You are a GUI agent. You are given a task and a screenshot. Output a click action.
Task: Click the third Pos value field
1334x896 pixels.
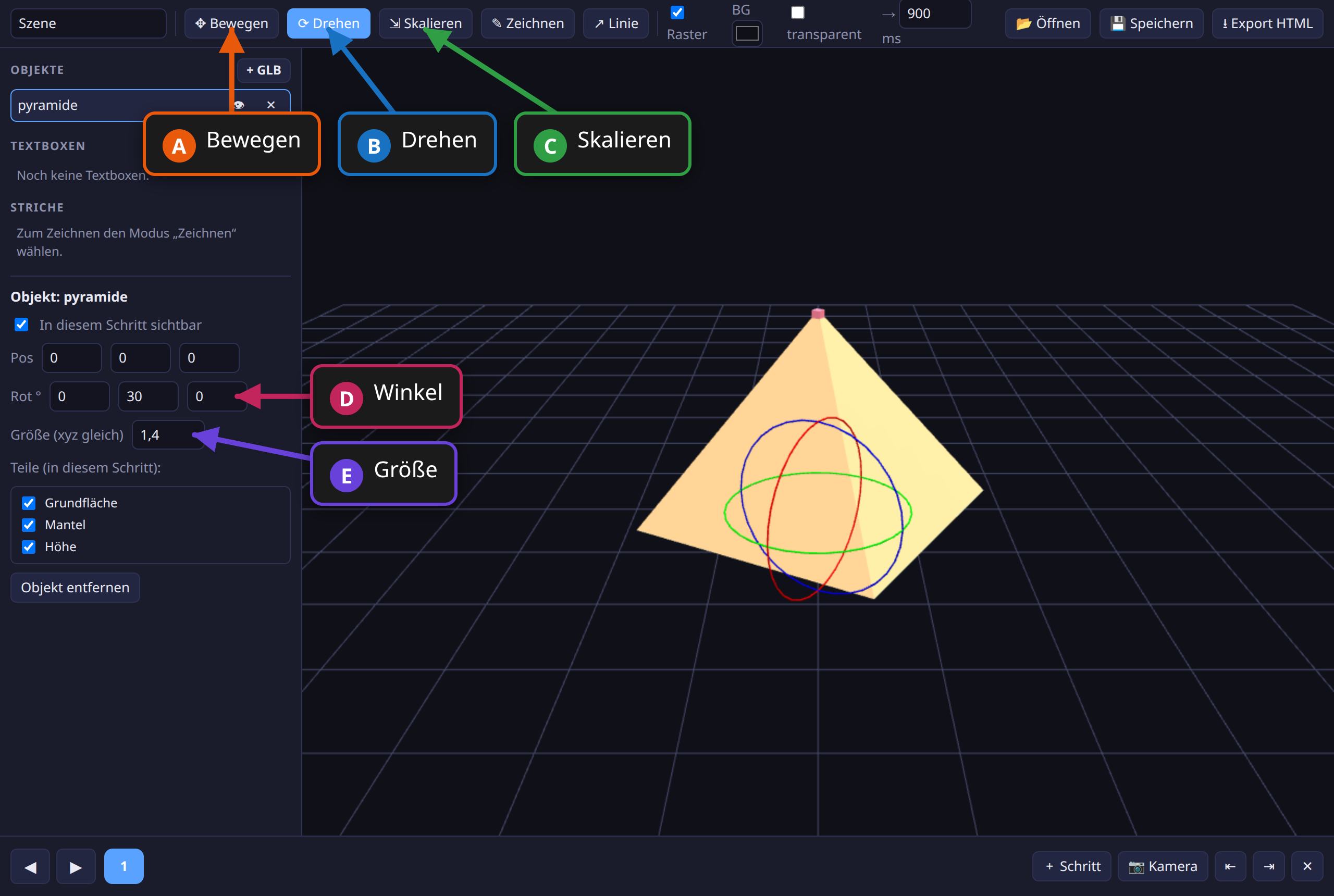[x=209, y=358]
